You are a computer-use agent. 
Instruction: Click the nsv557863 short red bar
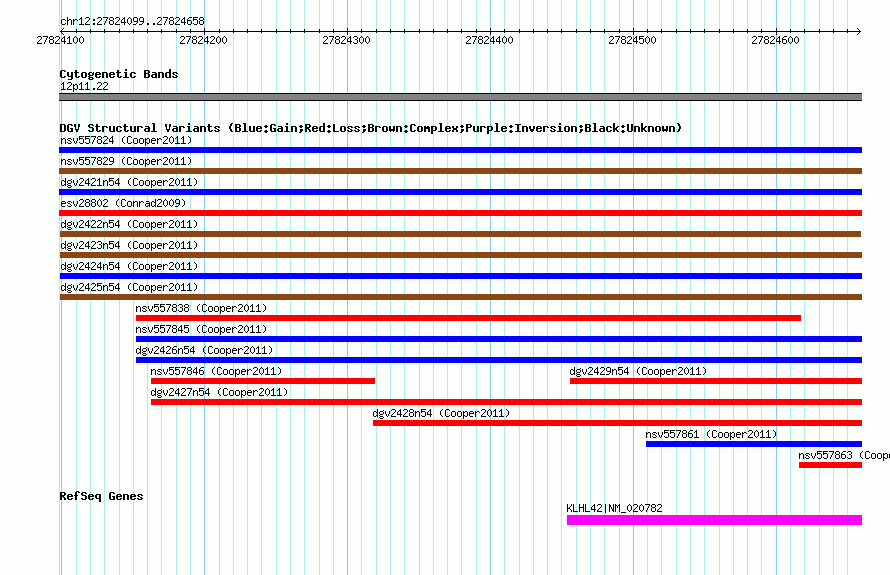(x=830, y=465)
